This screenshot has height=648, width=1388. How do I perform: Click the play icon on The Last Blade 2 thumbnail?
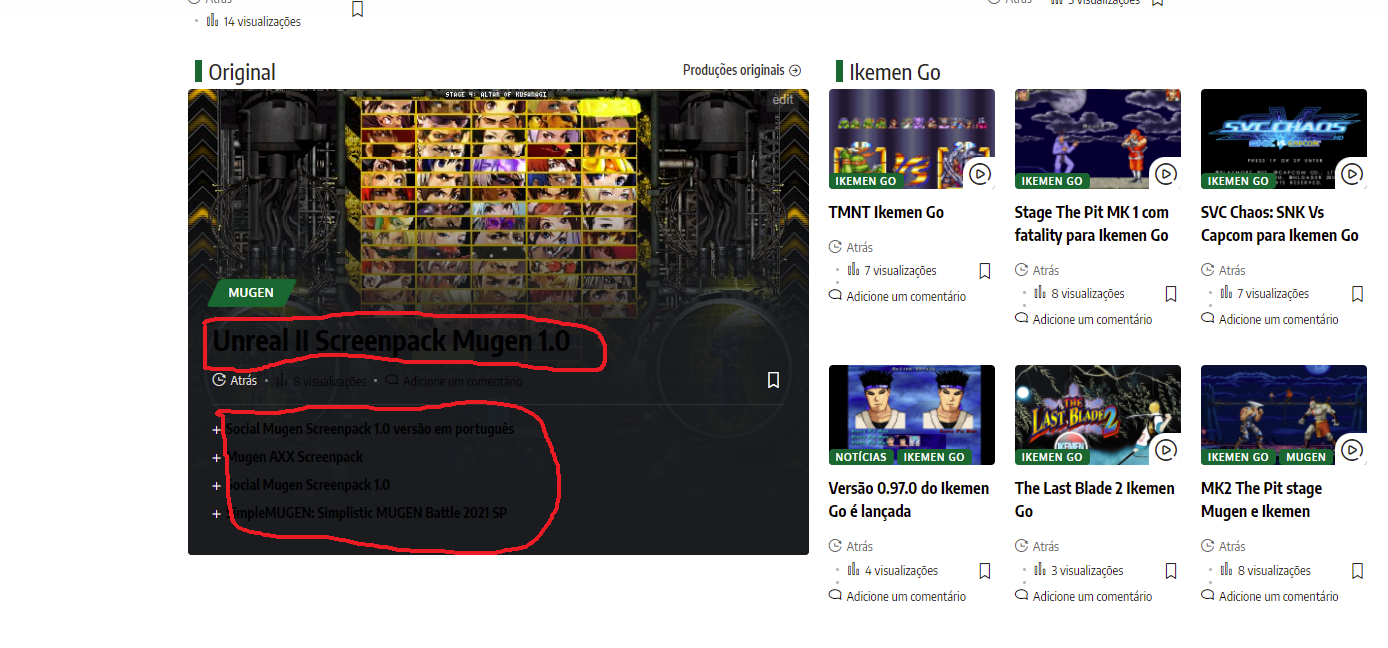[x=1166, y=449]
